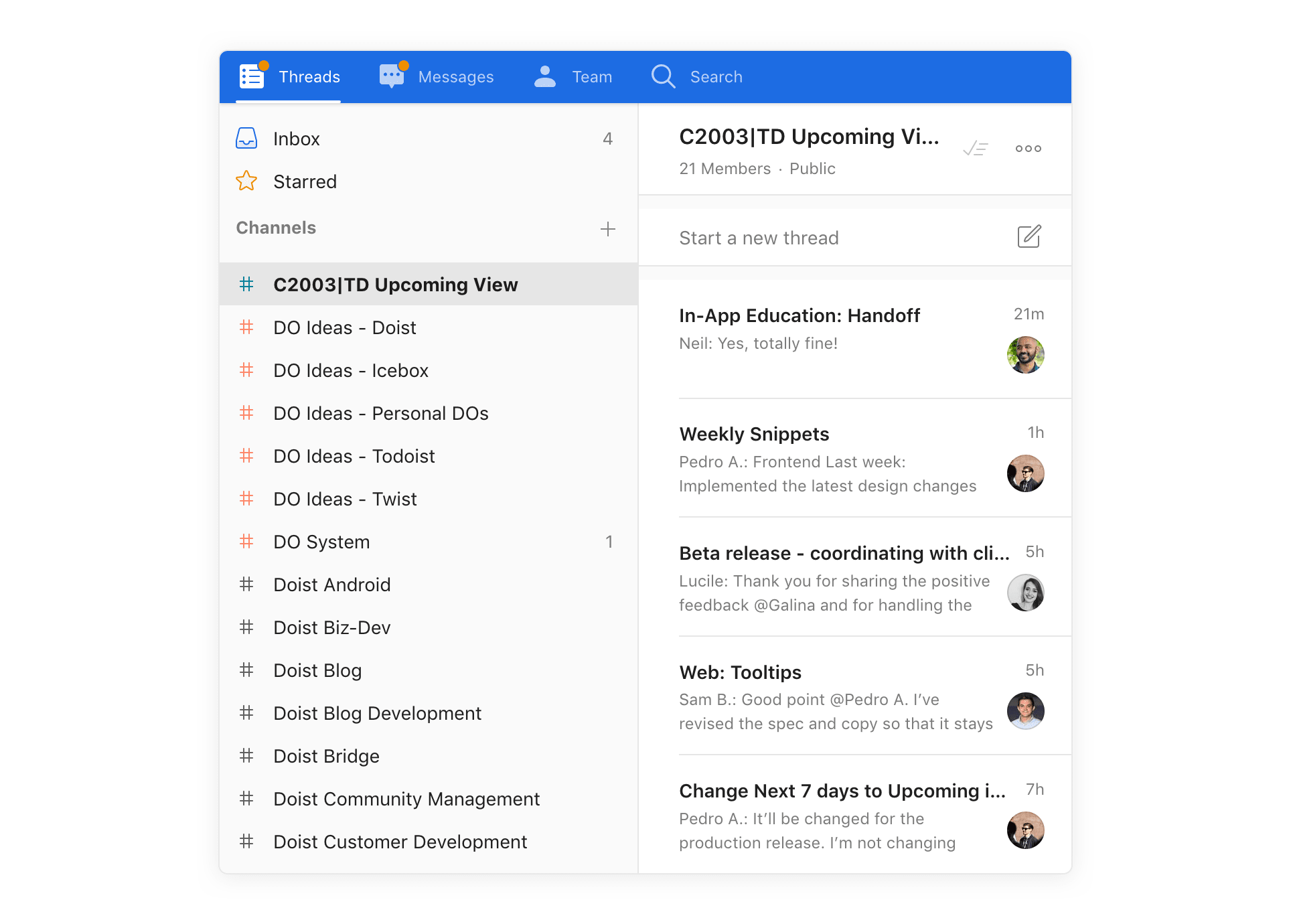
Task: Expand the Channels section header
Action: coord(276,228)
